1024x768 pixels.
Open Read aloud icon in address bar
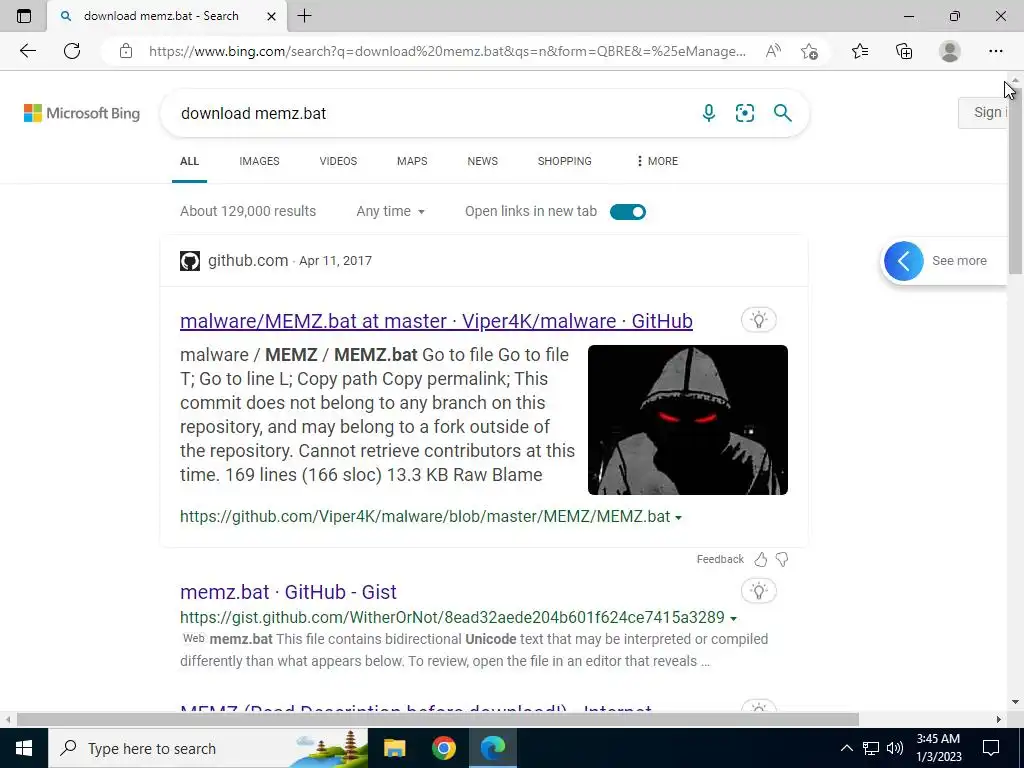coord(773,51)
